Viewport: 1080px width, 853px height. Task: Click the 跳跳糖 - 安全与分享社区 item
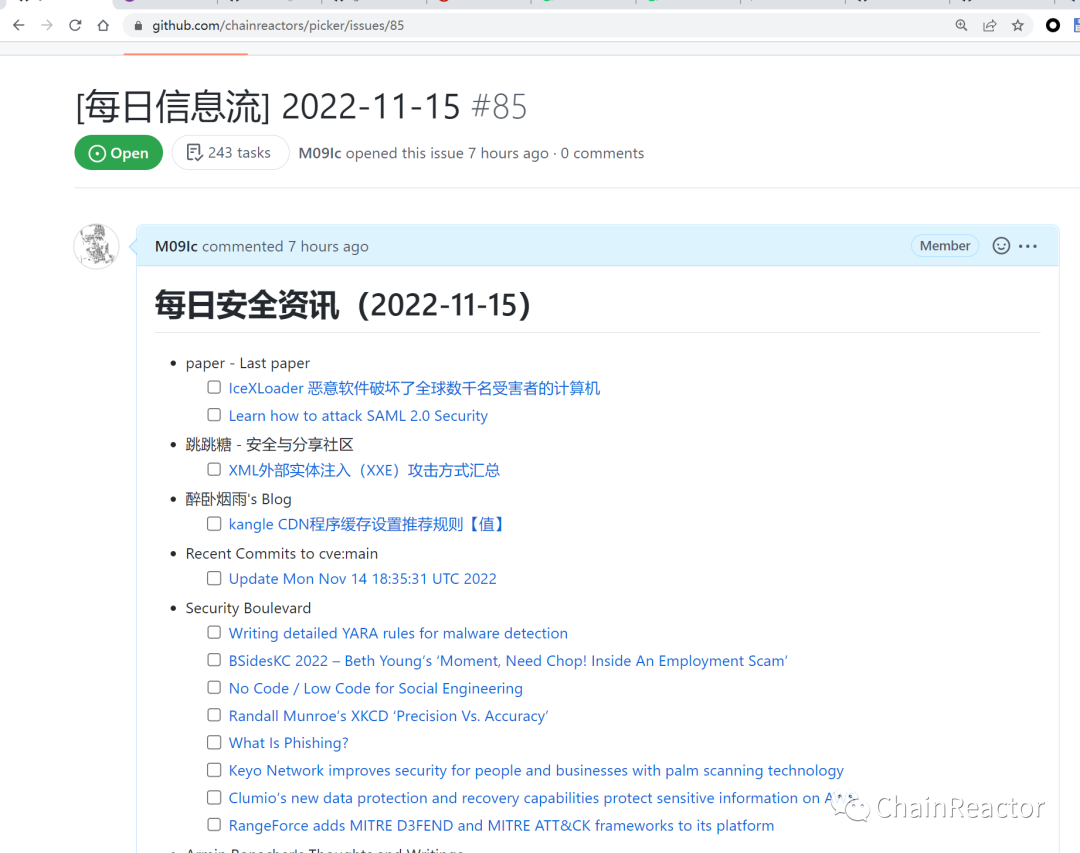[269, 445]
